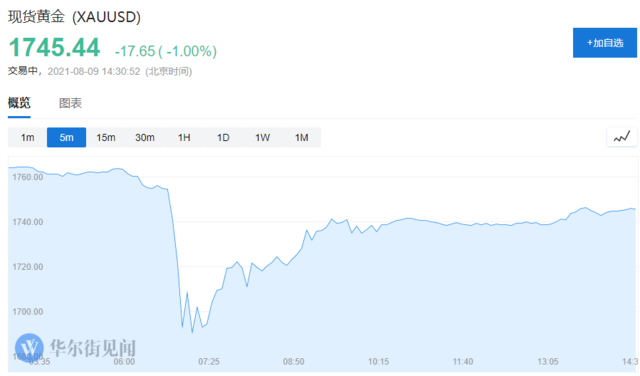Click the line chart type icon
This screenshot has height=376, width=640.
(x=622, y=137)
